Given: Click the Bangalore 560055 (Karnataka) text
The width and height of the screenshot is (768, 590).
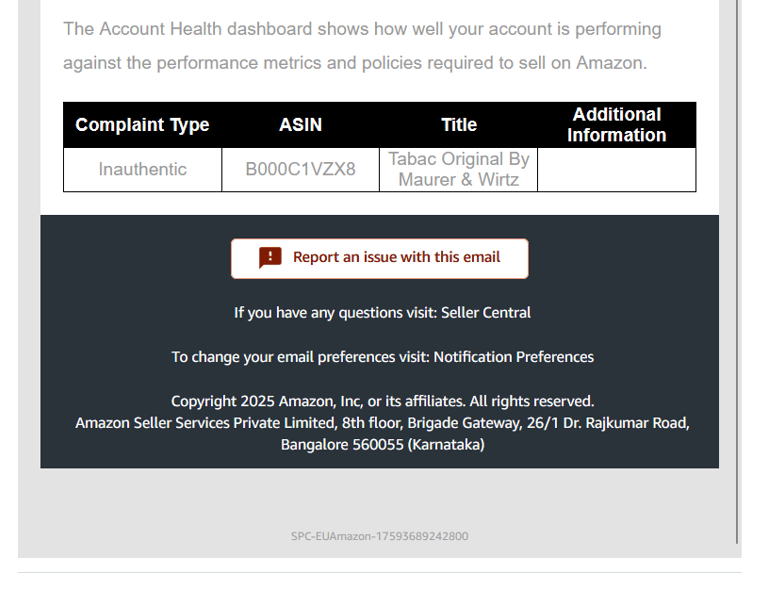Looking at the screenshot, I should 383,445.
